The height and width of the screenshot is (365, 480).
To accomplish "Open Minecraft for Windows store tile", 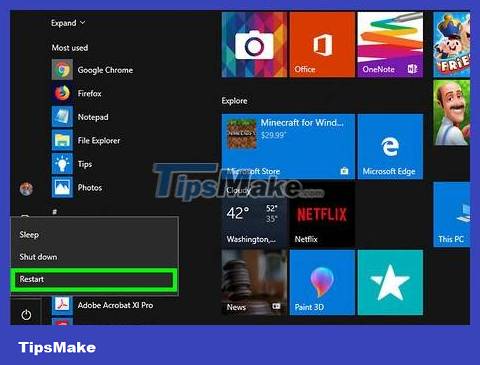I will click(x=288, y=146).
